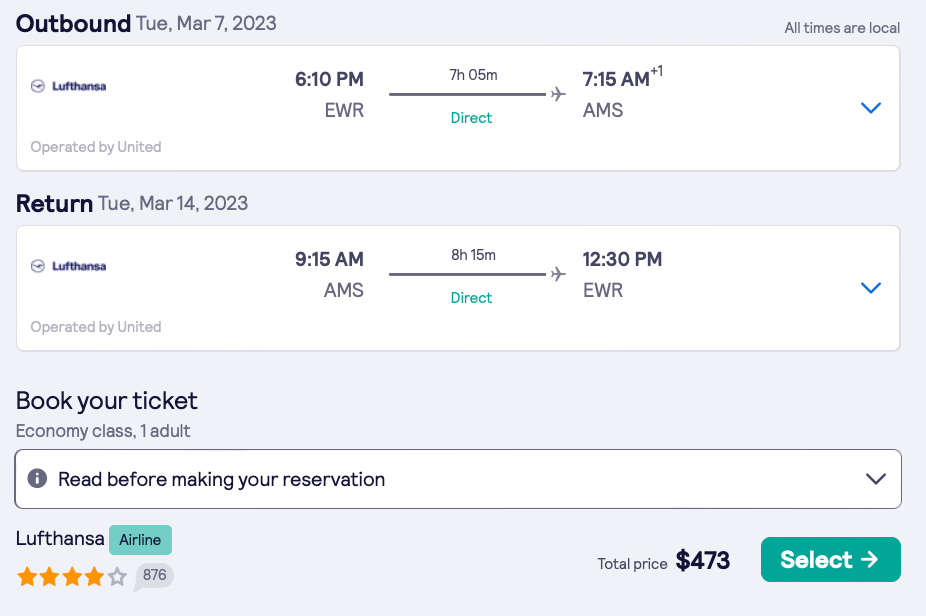Screen dimensions: 926x616
Task: Click the Airline badge next to Lufthansa
Action: tap(140, 540)
